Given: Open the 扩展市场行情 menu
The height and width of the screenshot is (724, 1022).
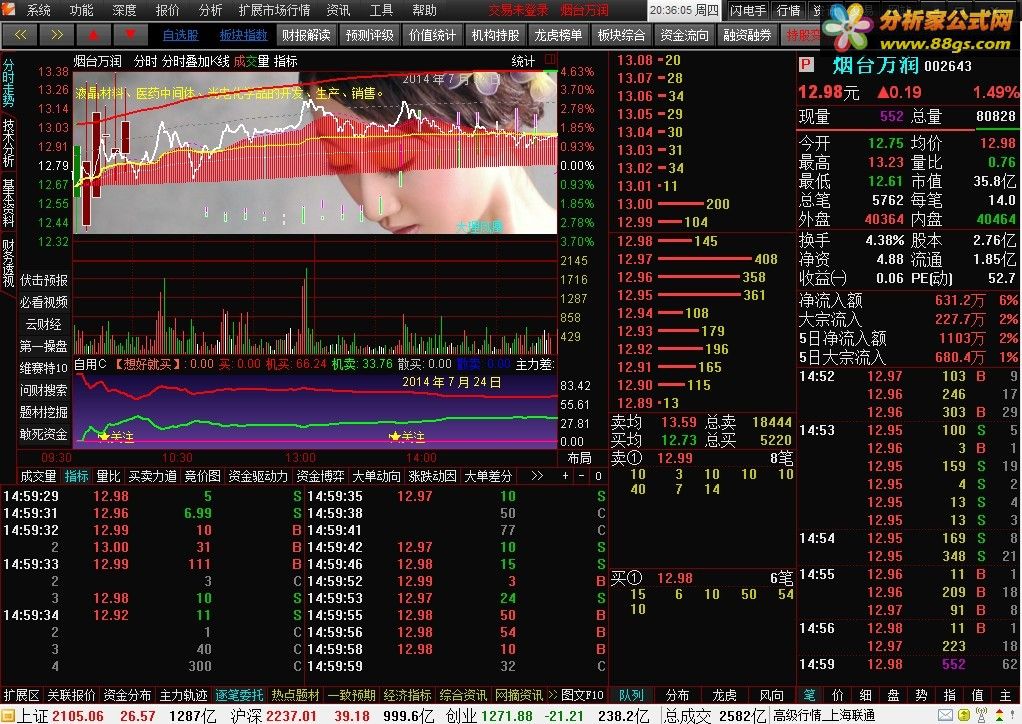Looking at the screenshot, I should (274, 10).
